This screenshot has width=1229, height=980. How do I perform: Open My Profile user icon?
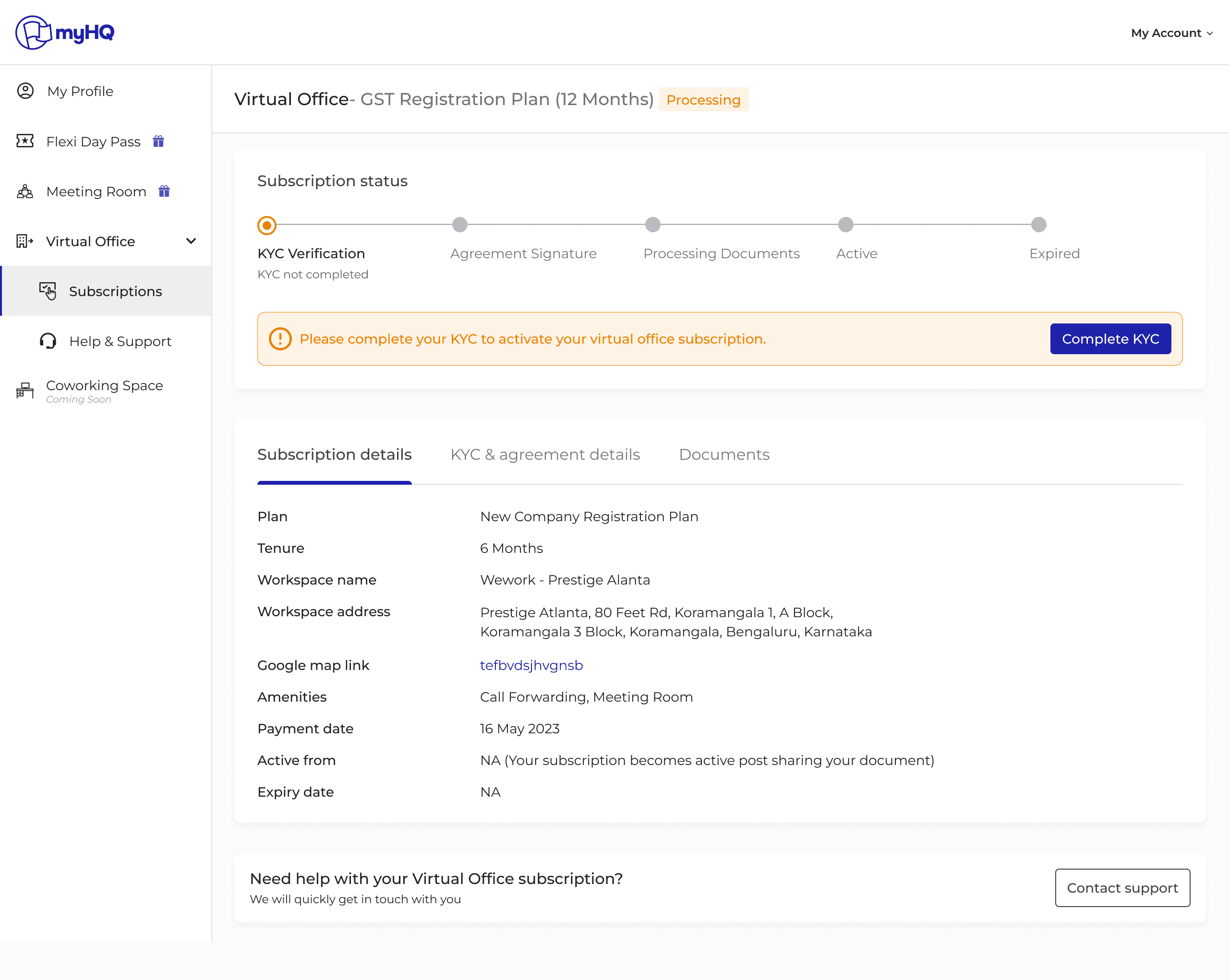point(25,91)
